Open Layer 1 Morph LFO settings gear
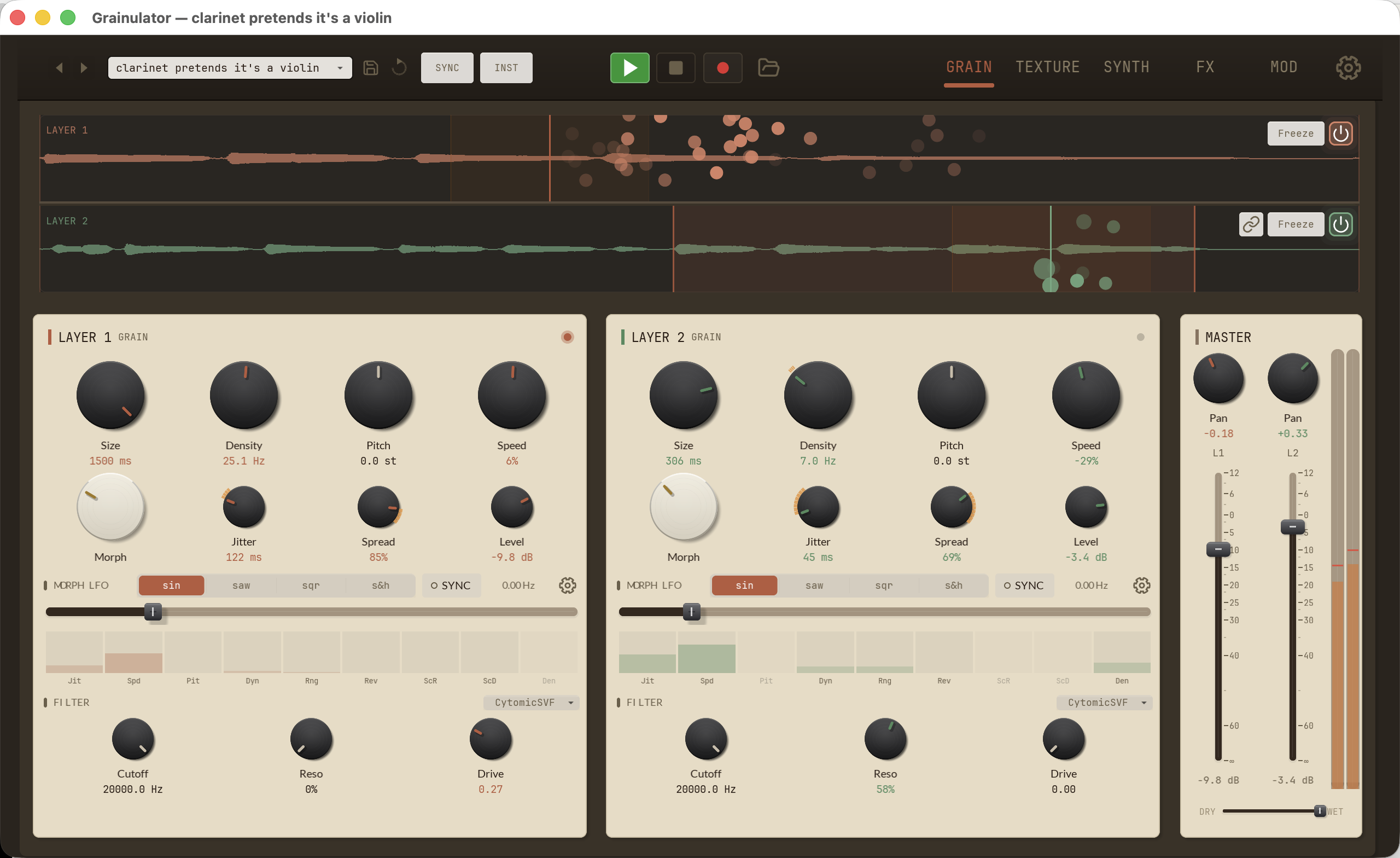Image resolution: width=1400 pixels, height=858 pixels. (567, 585)
